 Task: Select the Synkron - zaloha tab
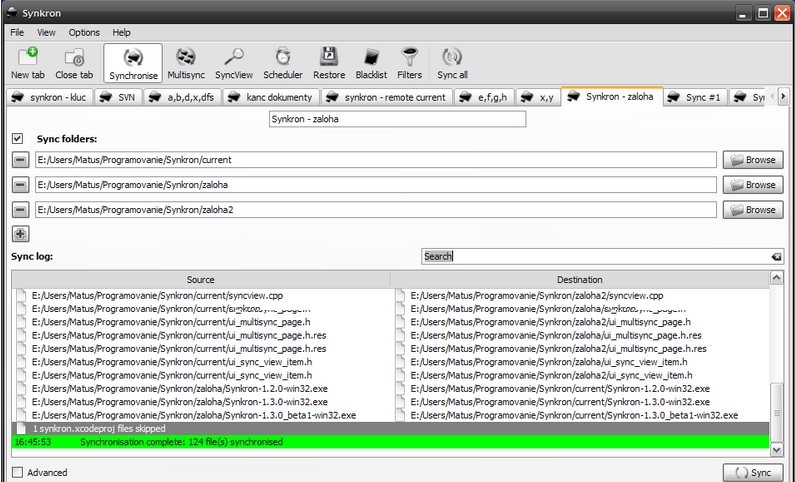click(612, 96)
